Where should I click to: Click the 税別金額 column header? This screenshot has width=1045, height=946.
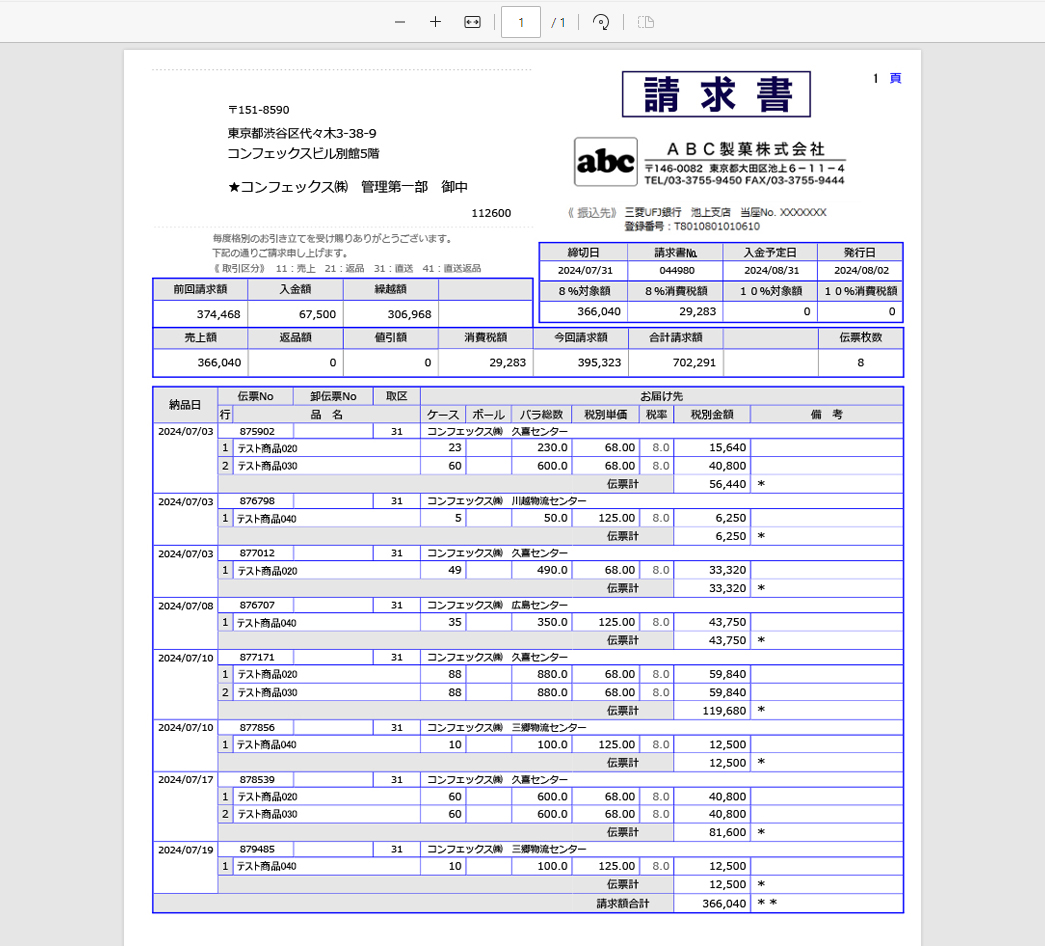click(x=712, y=414)
